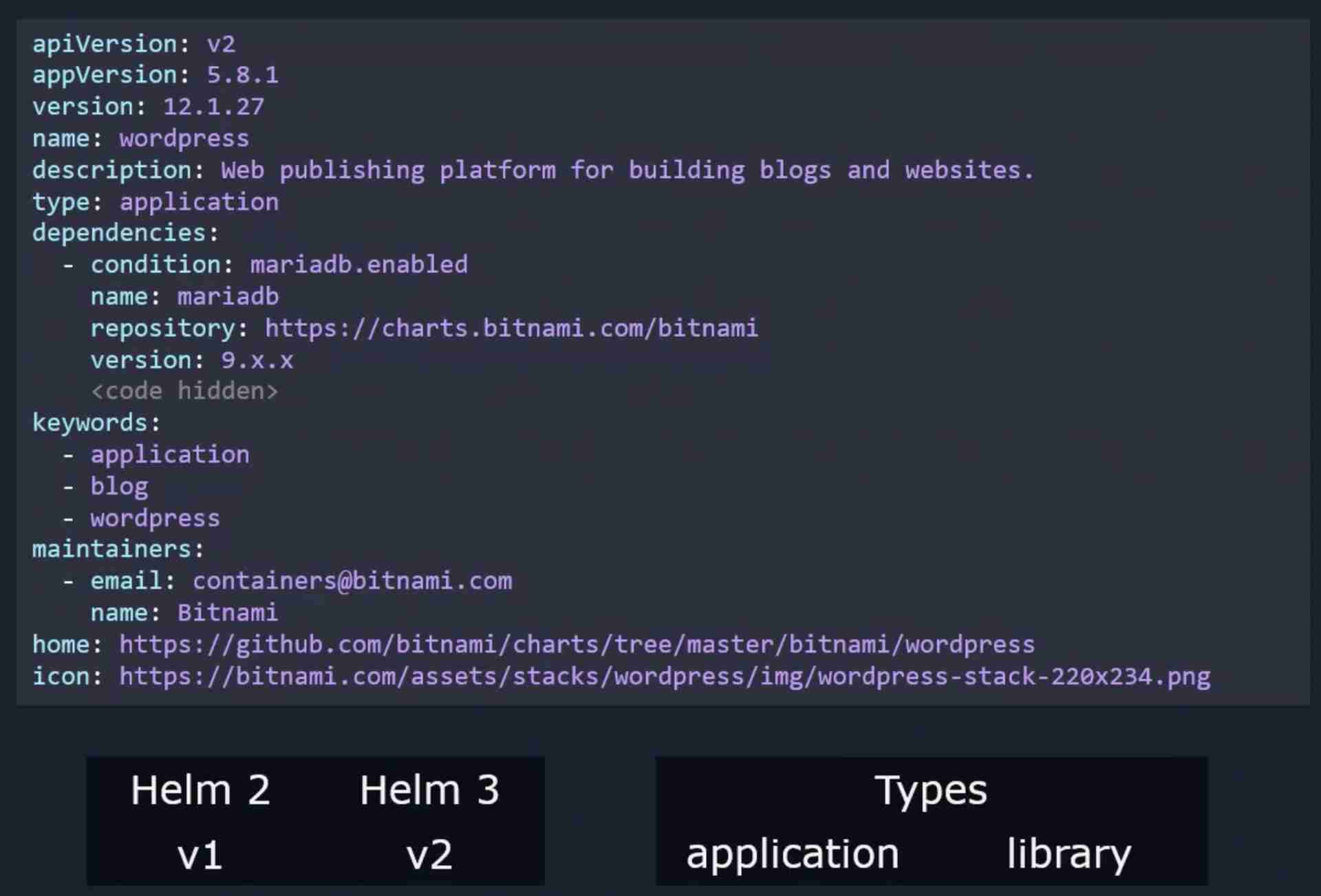Click chart version 12.1.27
Viewport: 1321px width, 896px height.
(213, 107)
